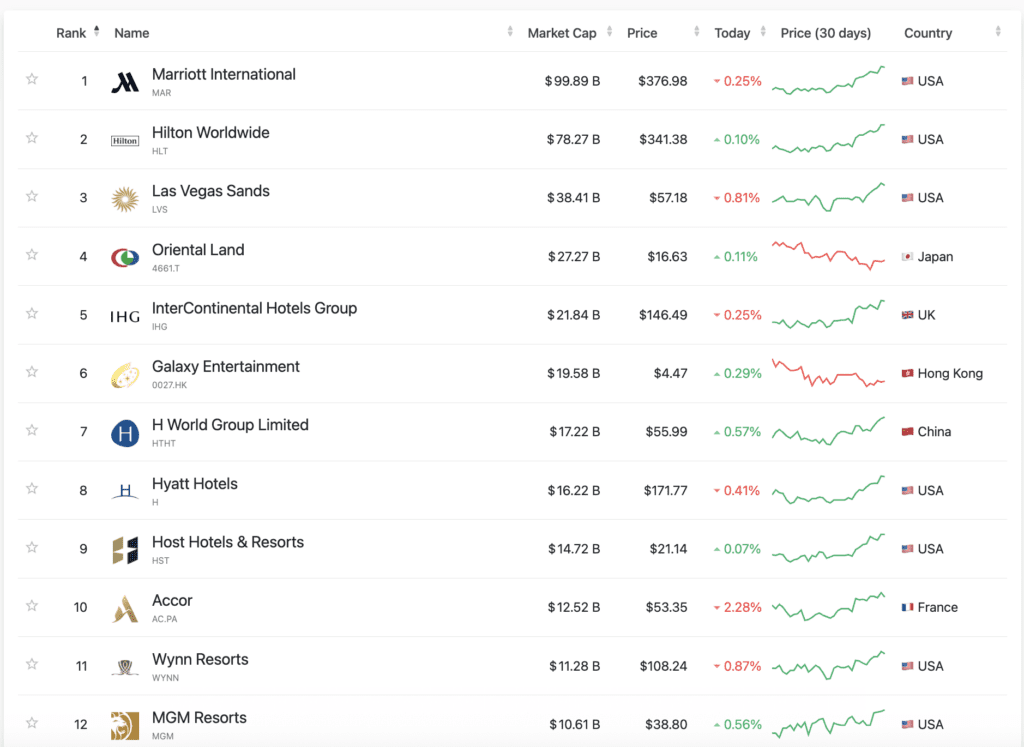Viewport: 1024px width, 747px height.
Task: Click the Oriental Land logo icon
Action: point(125,258)
